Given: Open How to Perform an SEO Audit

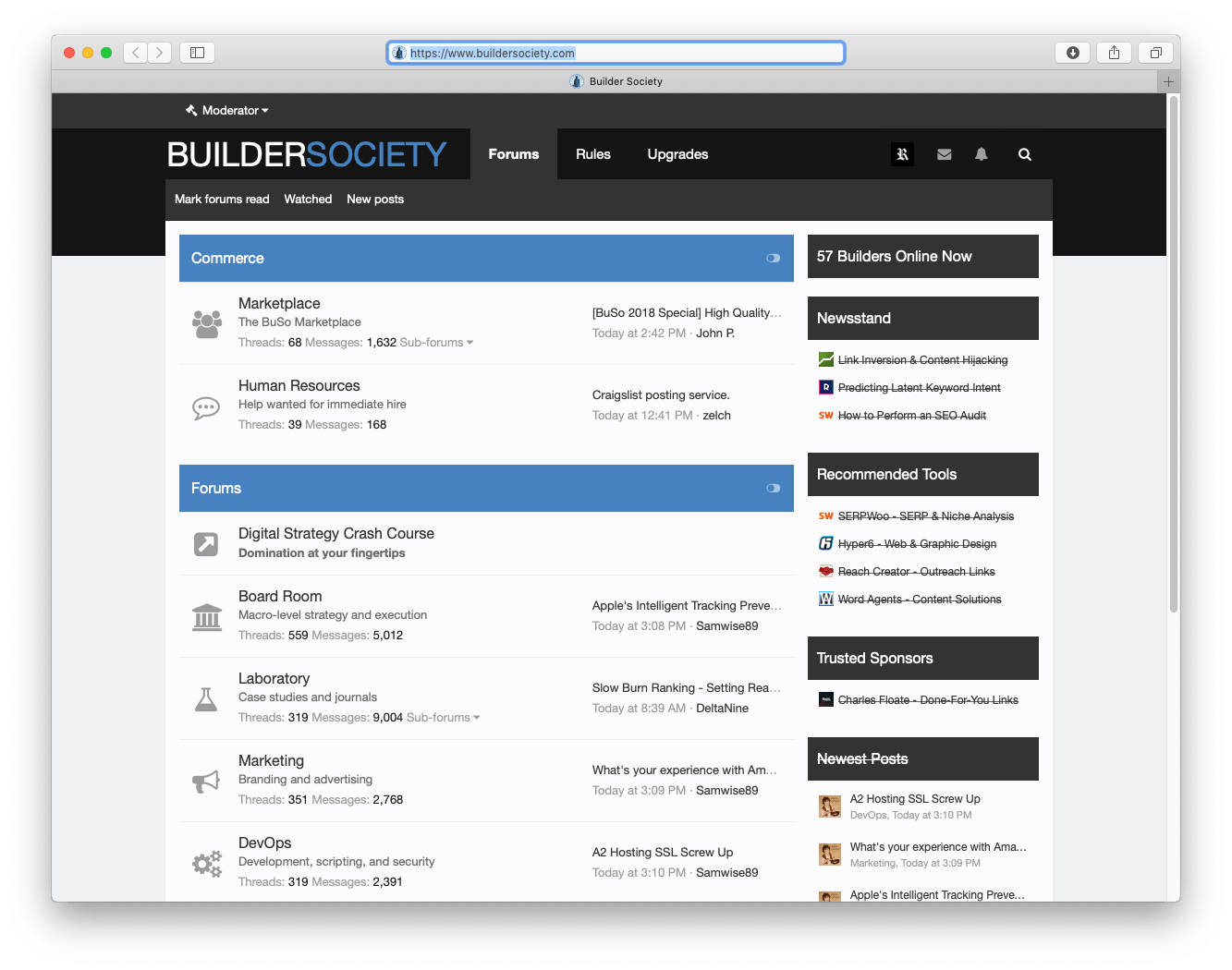Looking at the screenshot, I should click(911, 416).
